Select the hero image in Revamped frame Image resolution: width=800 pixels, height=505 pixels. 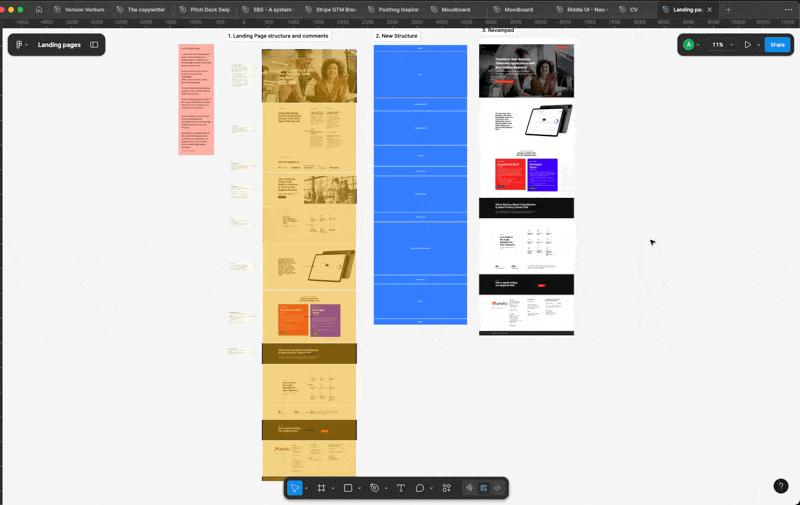[x=526, y=70]
